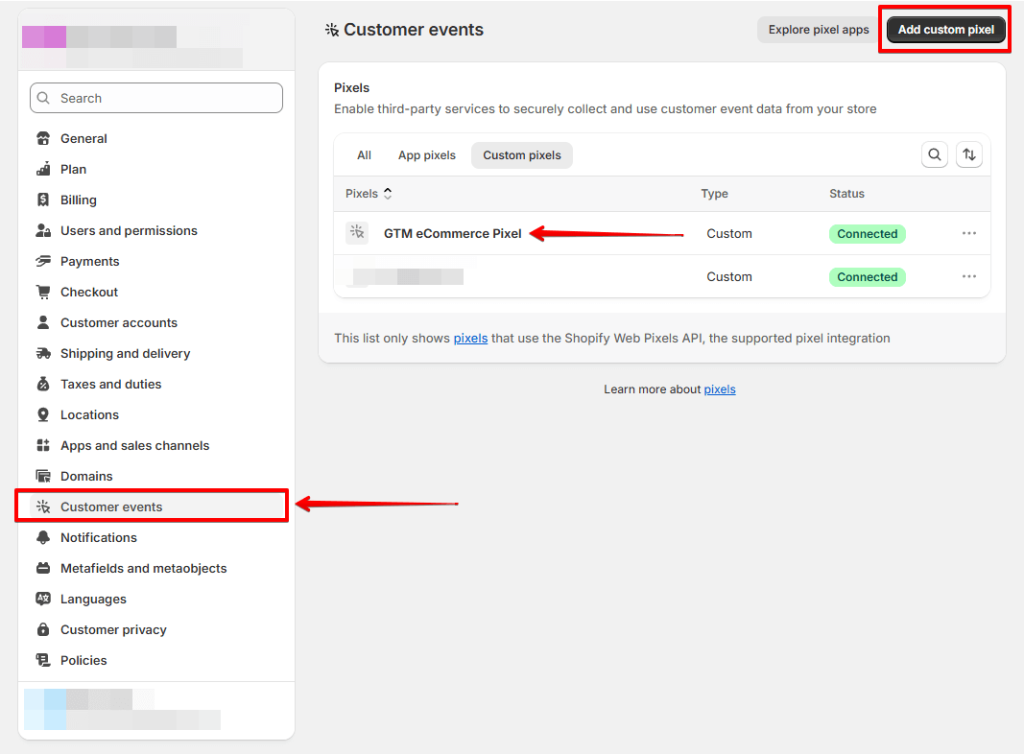
Task: Click the Payments card icon
Action: point(43,261)
